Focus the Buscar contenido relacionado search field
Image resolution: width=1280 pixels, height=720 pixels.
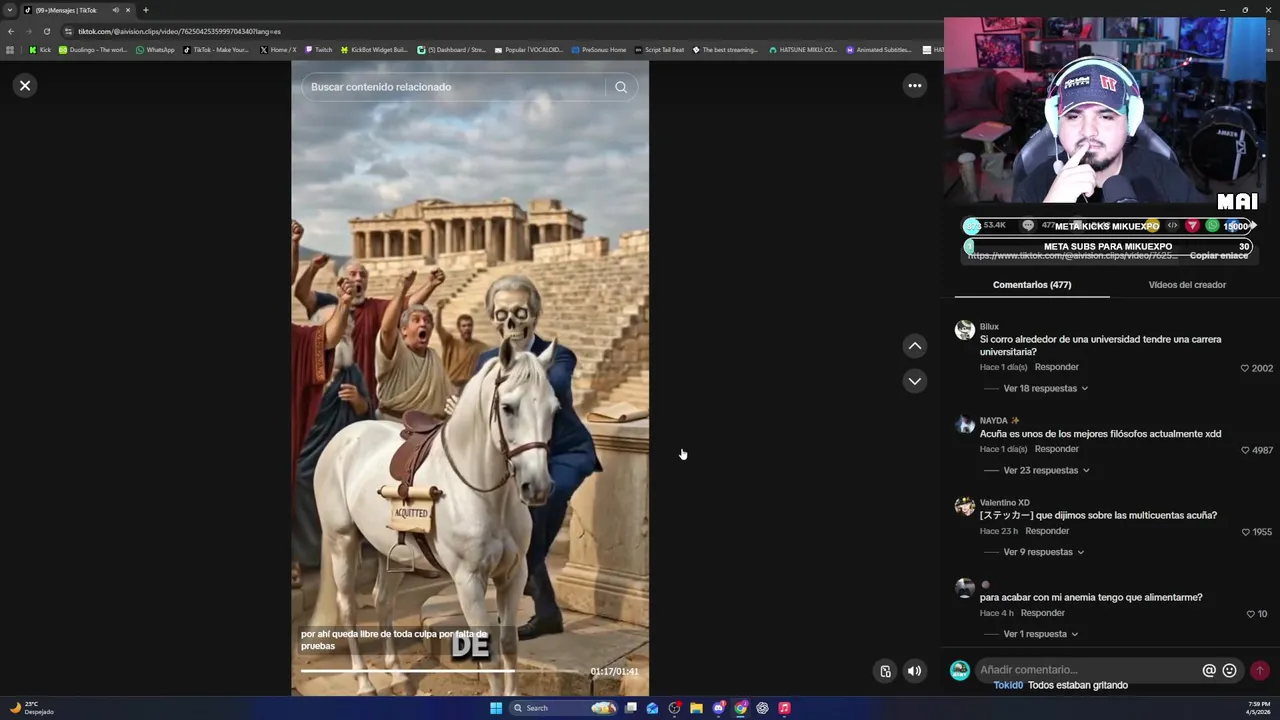[455, 87]
